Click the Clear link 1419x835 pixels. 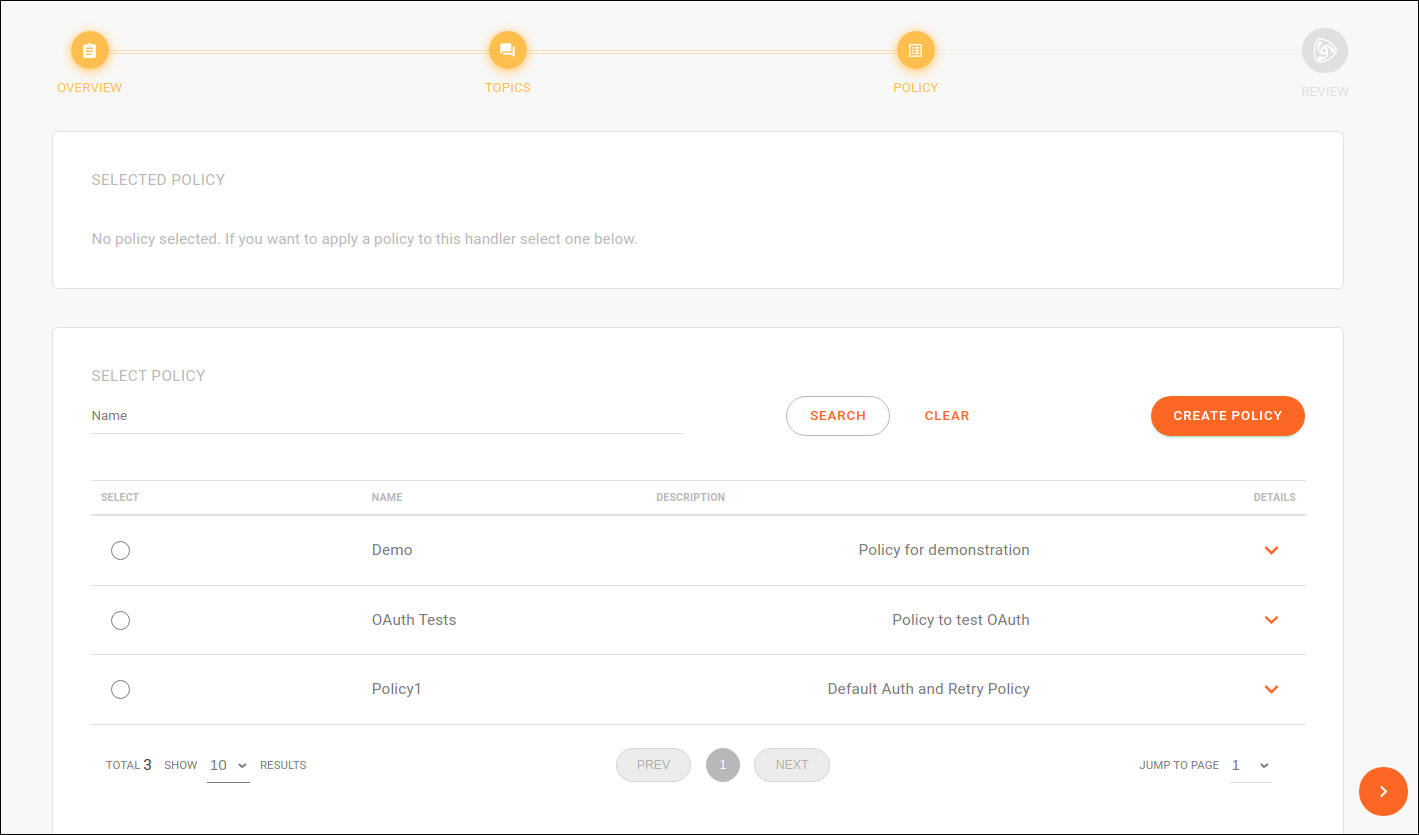946,416
